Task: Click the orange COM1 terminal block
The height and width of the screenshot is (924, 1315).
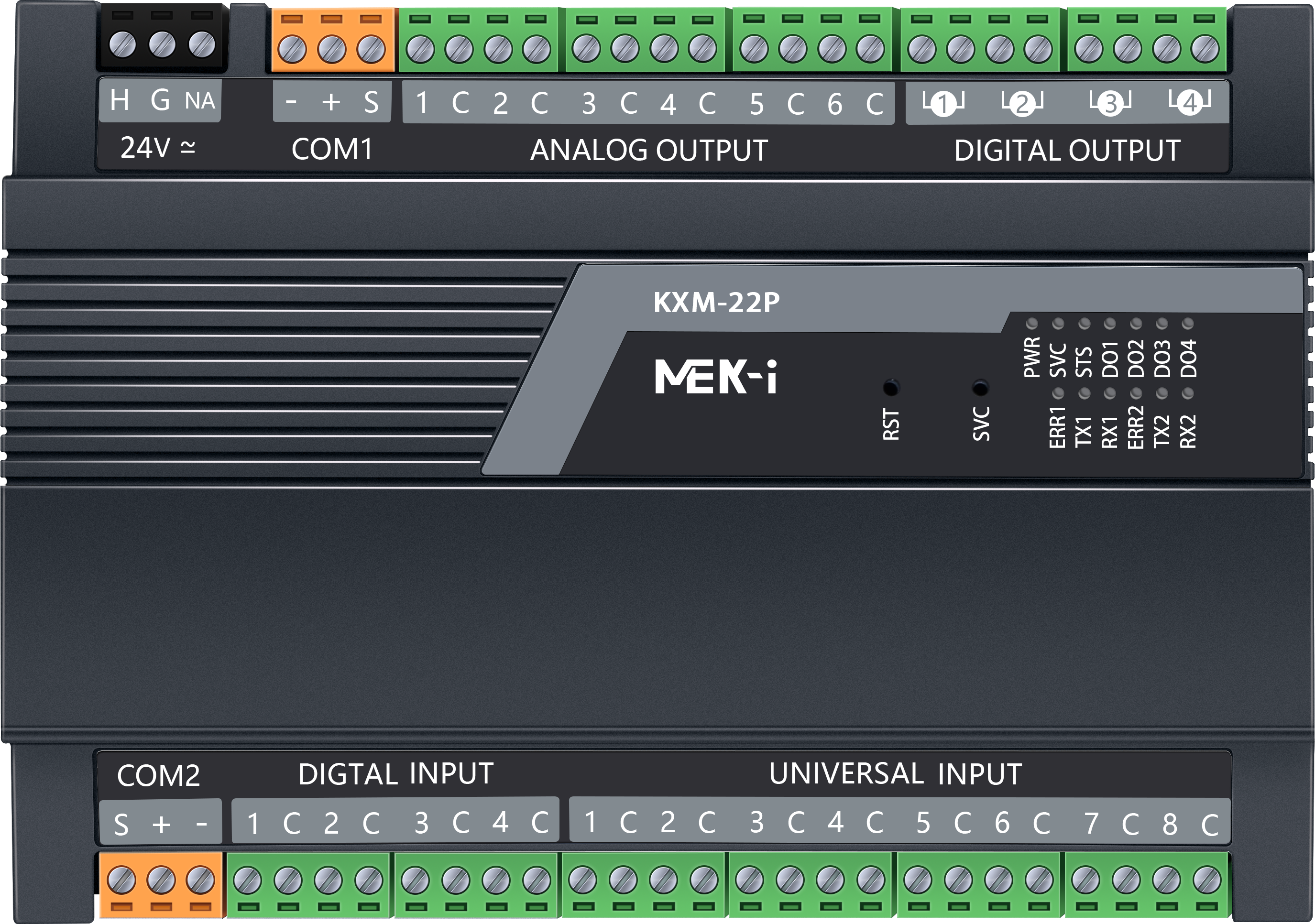Action: tap(332, 41)
